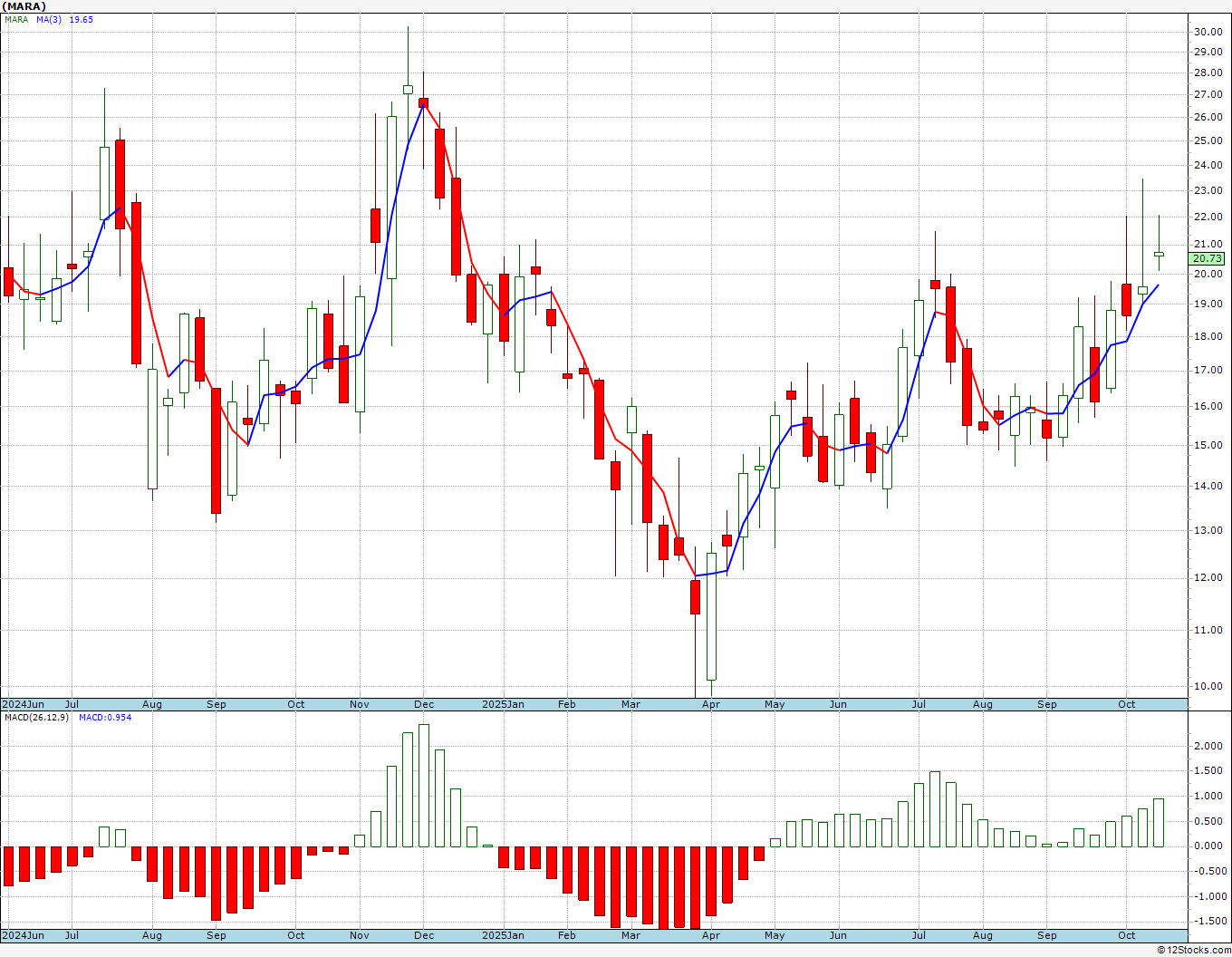1232x957 pixels.
Task: Click the 21.00 price axis label
Action: click(1208, 245)
